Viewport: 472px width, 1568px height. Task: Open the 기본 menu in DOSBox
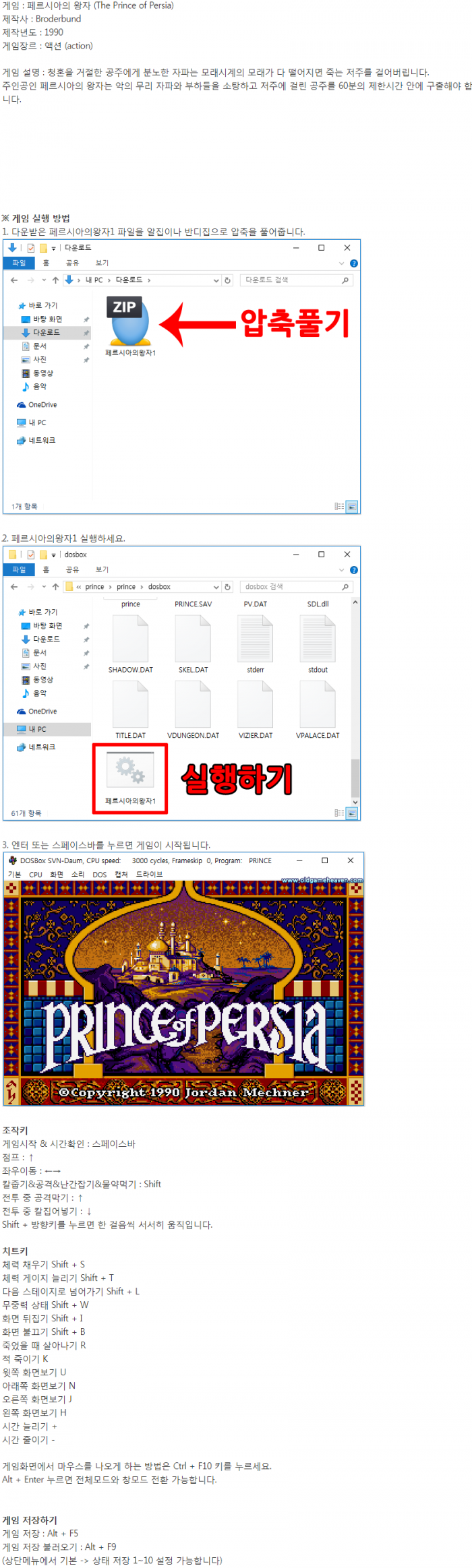[x=14, y=875]
